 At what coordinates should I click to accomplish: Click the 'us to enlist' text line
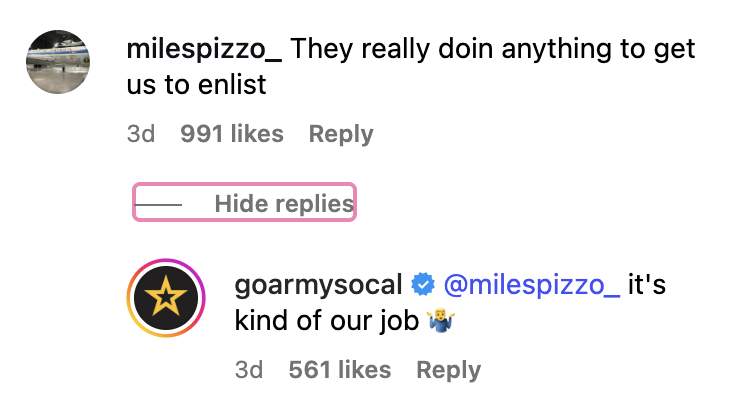tap(196, 85)
